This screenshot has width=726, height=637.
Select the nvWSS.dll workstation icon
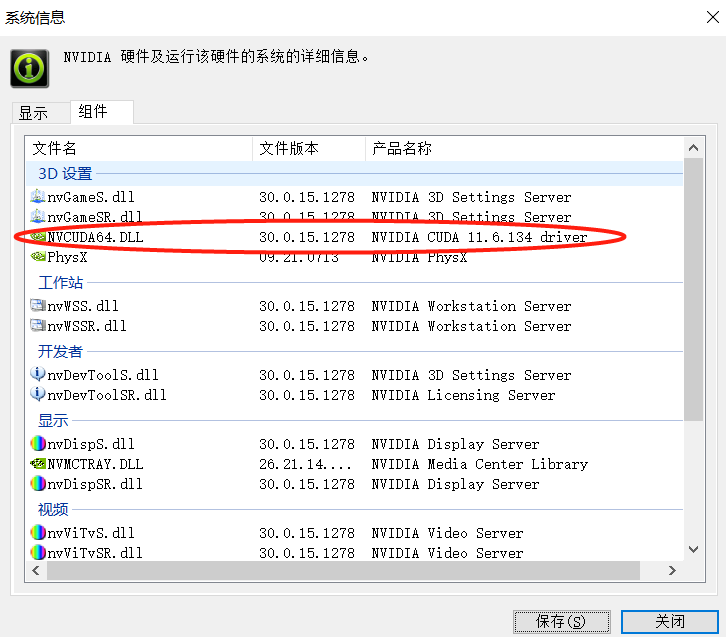pos(38,306)
